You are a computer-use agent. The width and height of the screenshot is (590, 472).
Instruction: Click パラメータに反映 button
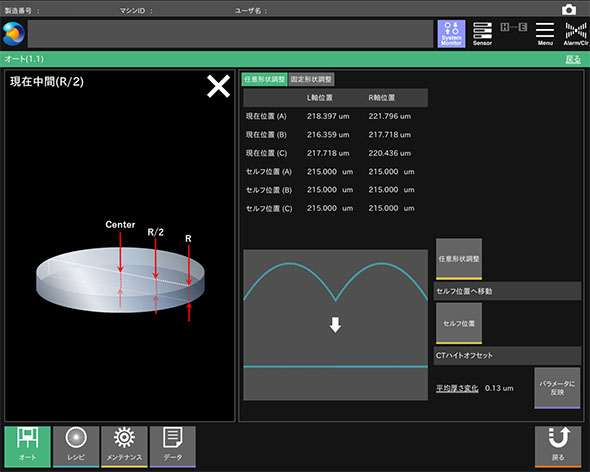pos(557,388)
